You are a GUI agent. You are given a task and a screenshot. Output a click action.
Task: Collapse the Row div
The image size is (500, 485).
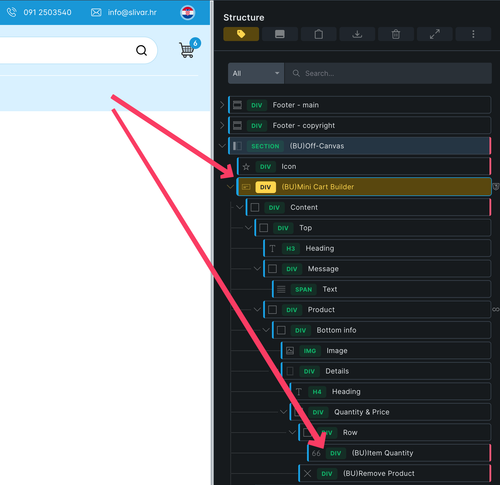pyautogui.click(x=292, y=432)
